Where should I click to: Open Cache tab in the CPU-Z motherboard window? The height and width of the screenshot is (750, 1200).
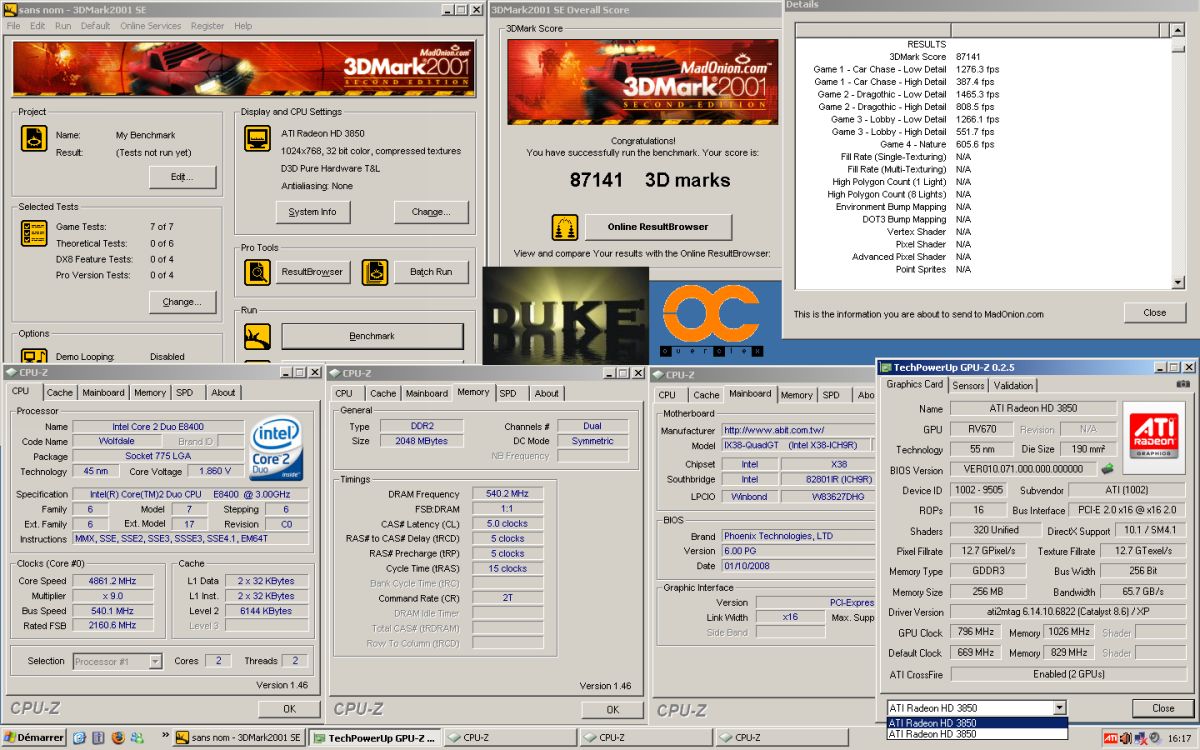click(x=706, y=395)
